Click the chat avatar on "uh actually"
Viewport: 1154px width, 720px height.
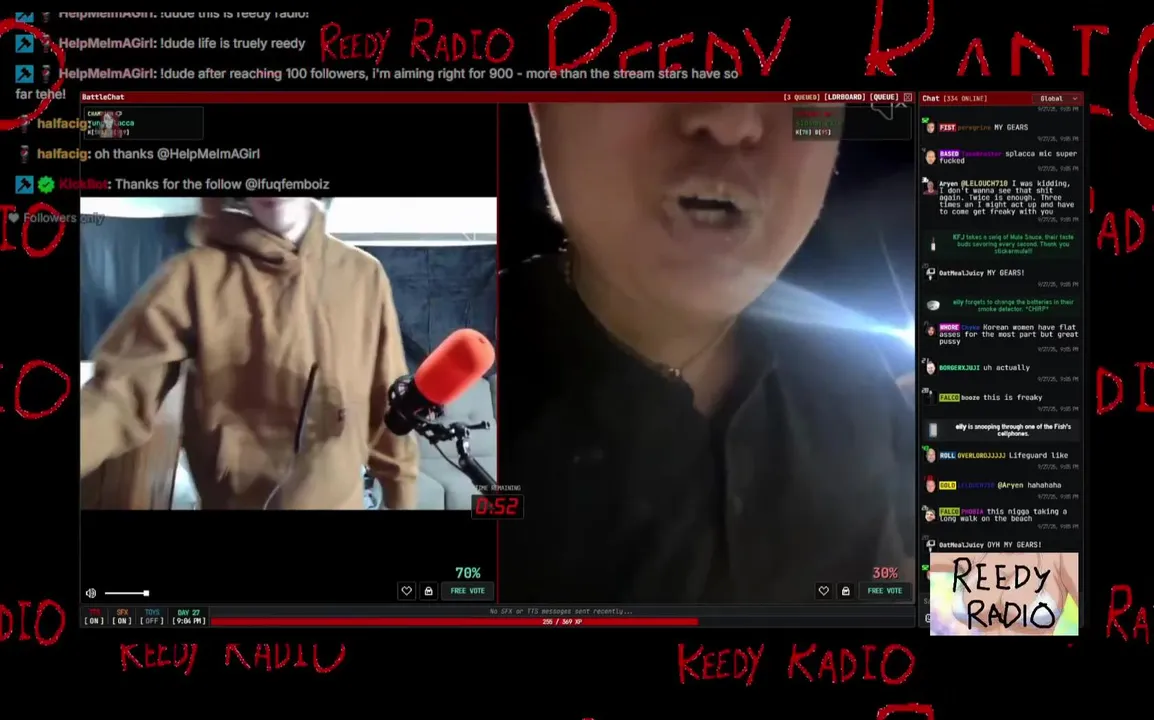click(930, 367)
